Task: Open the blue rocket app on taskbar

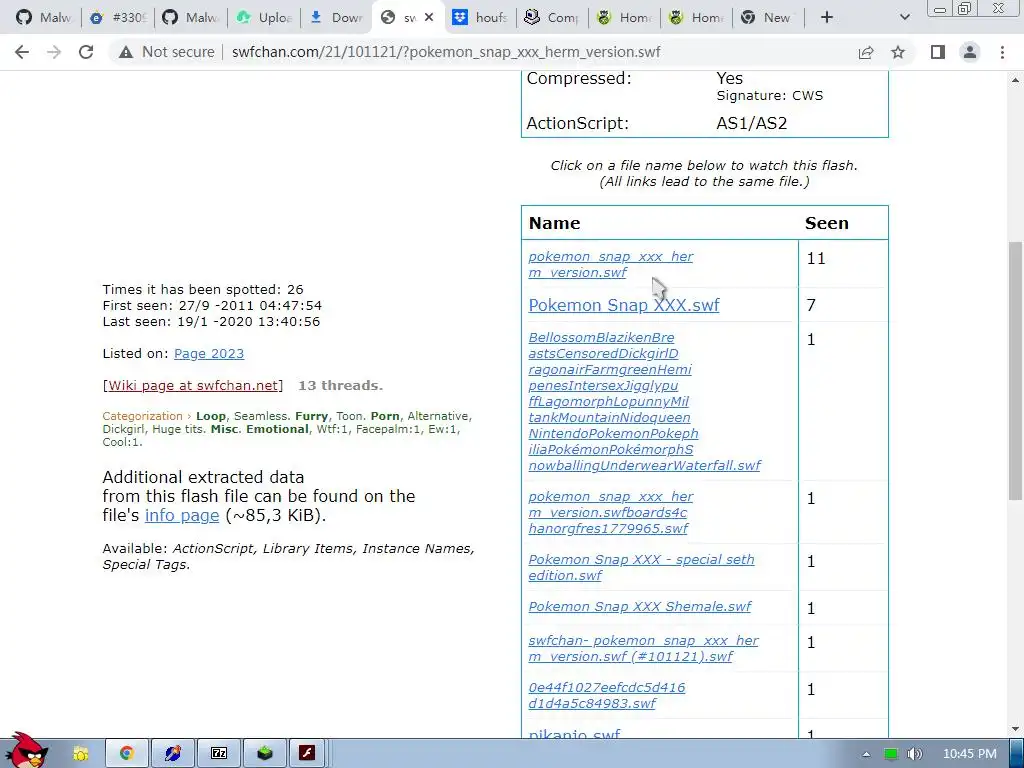Action: coord(173,754)
